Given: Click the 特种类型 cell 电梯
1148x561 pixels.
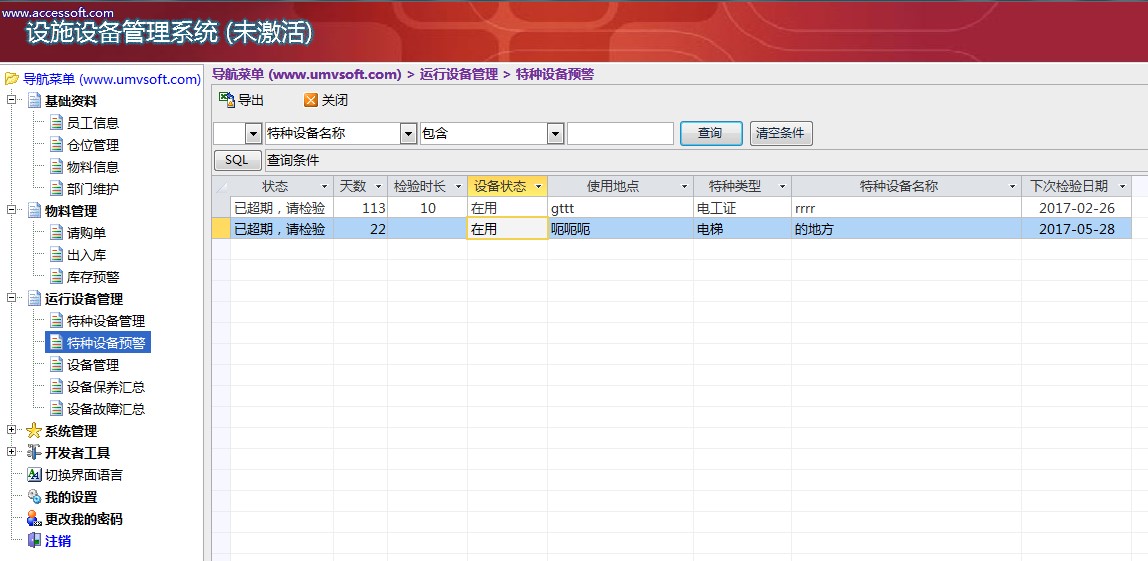Looking at the screenshot, I should tap(742, 229).
